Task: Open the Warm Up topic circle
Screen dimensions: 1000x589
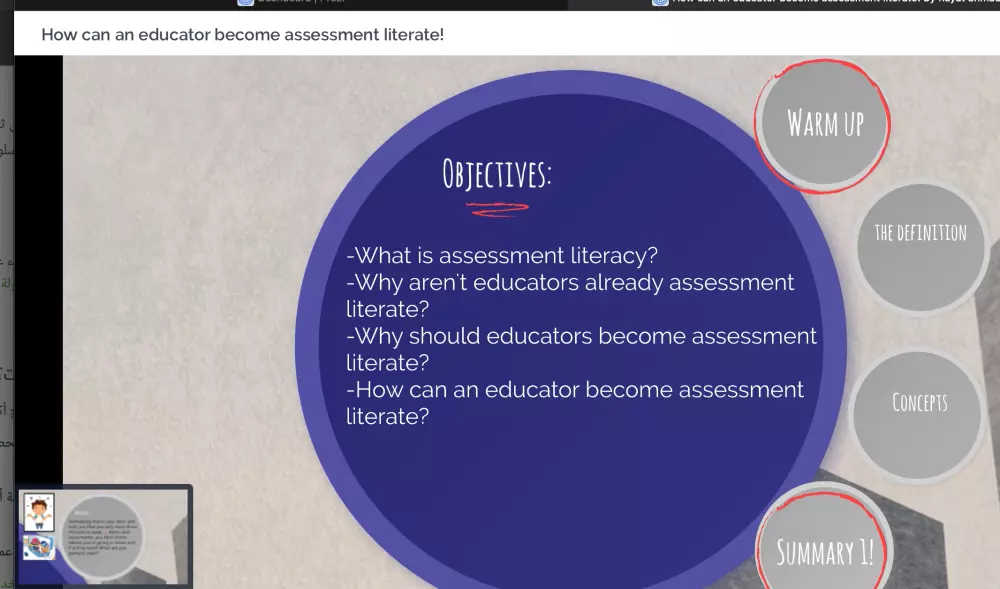Action: click(824, 126)
